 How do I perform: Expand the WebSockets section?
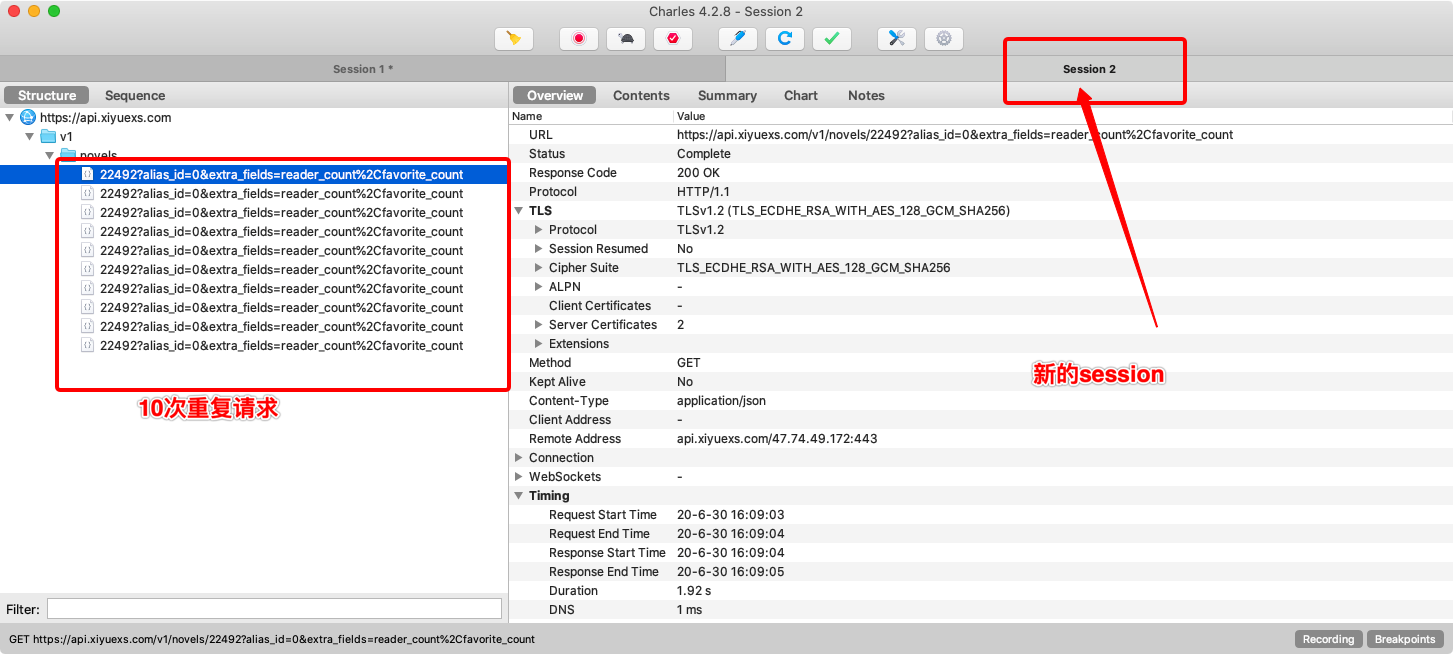point(518,477)
